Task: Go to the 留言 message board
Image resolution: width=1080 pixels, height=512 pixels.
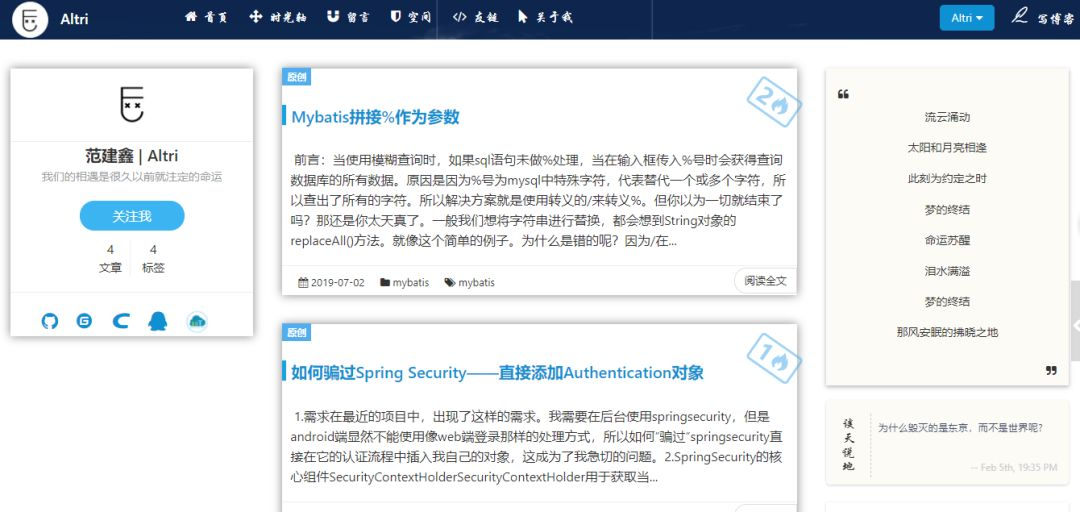Action: coord(348,17)
